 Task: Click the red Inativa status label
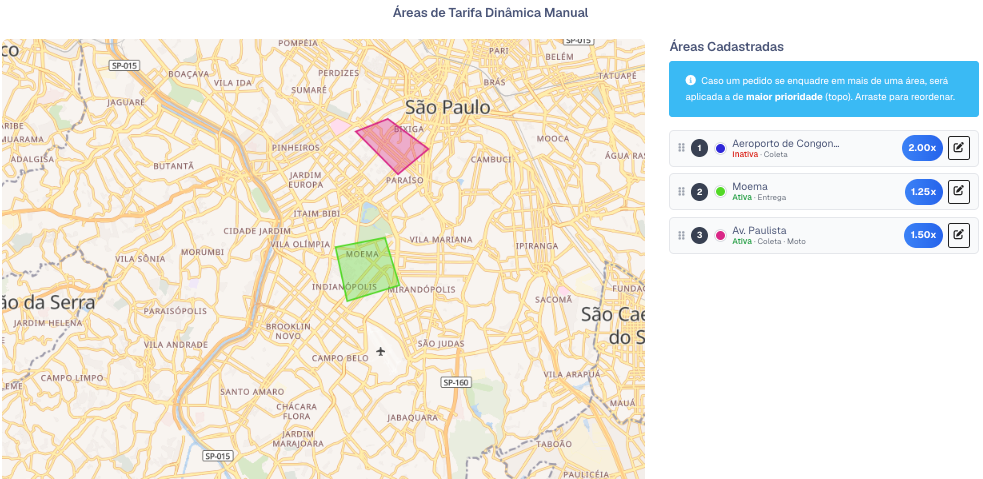[745, 154]
